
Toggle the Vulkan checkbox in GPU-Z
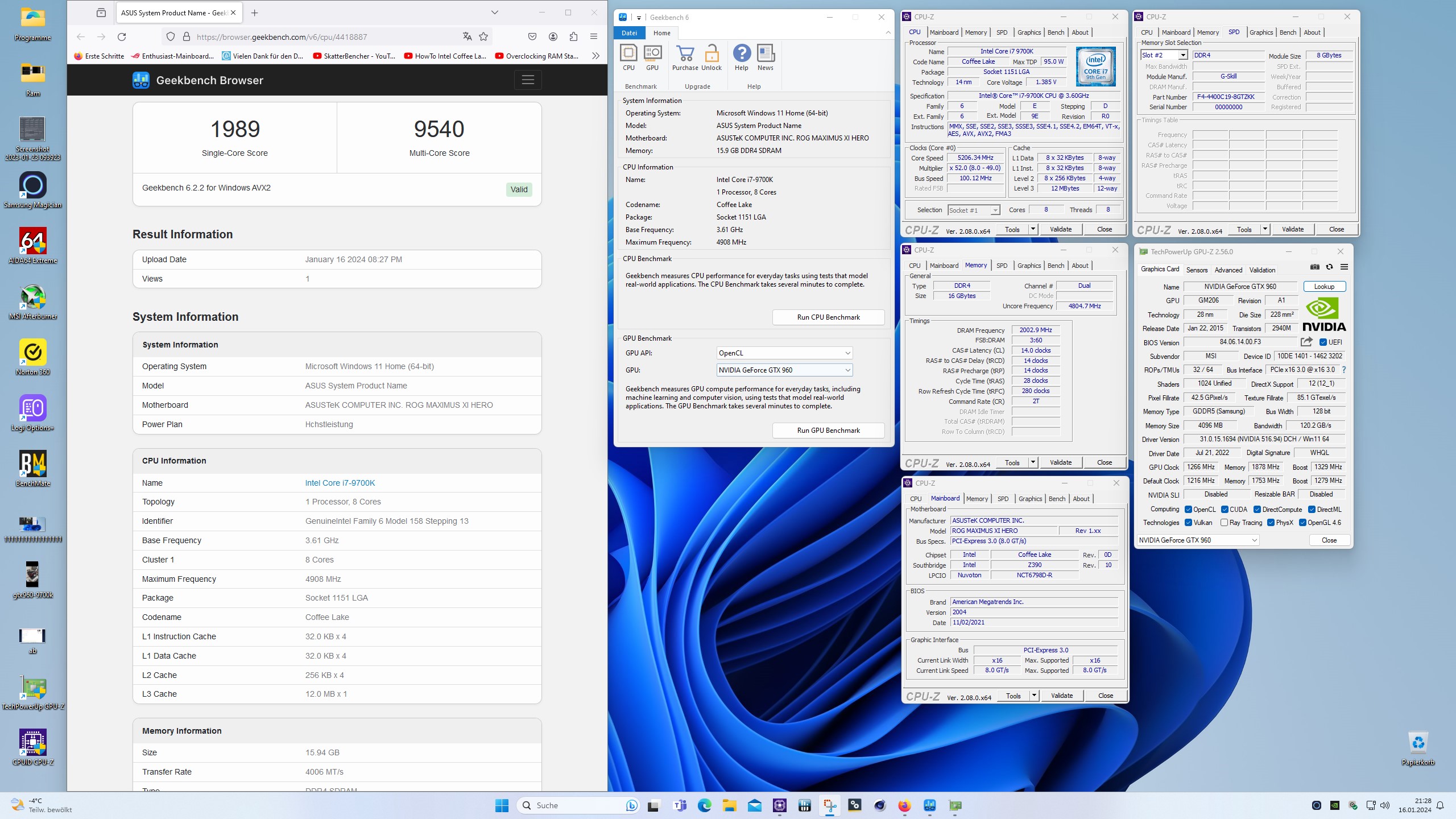1188,523
